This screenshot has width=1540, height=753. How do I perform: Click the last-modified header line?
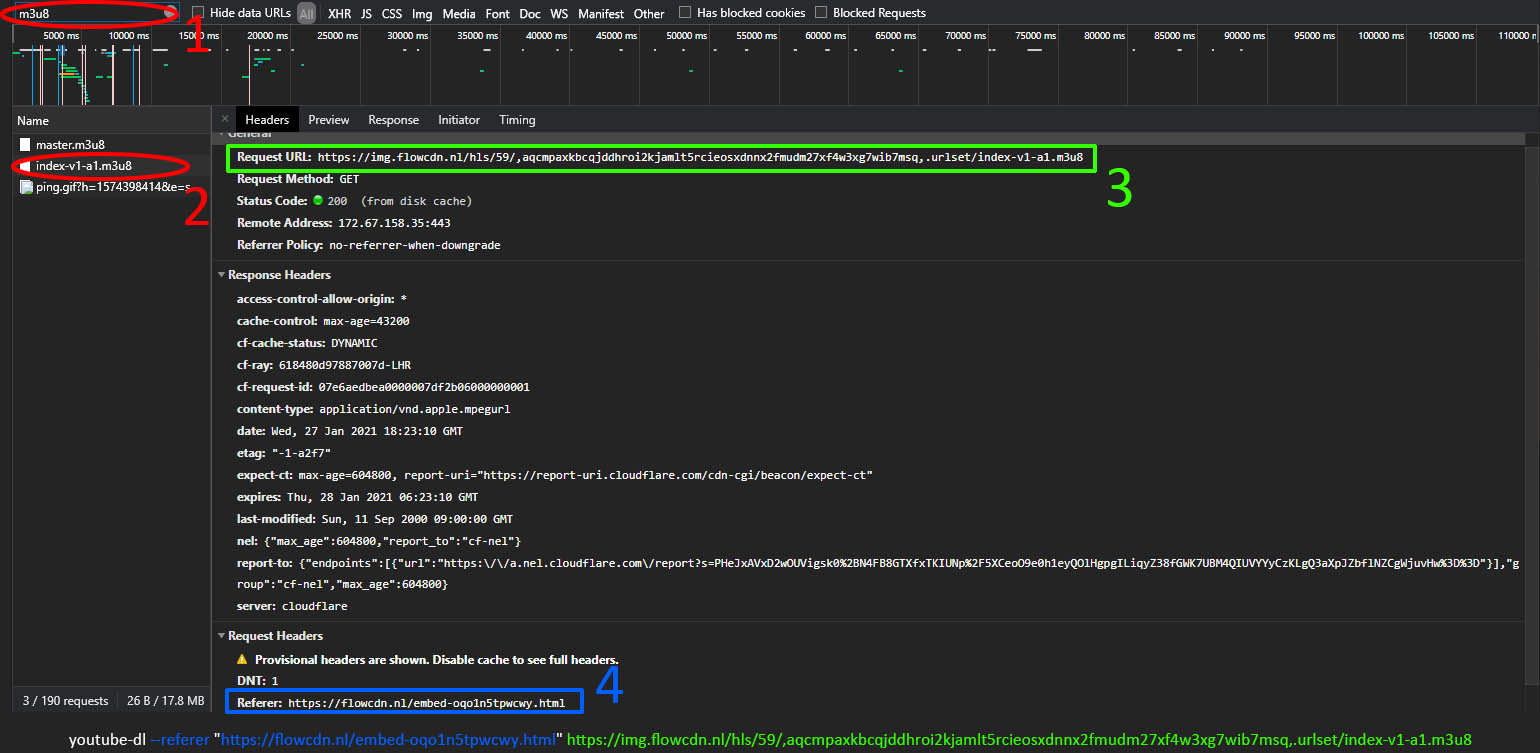pos(375,519)
